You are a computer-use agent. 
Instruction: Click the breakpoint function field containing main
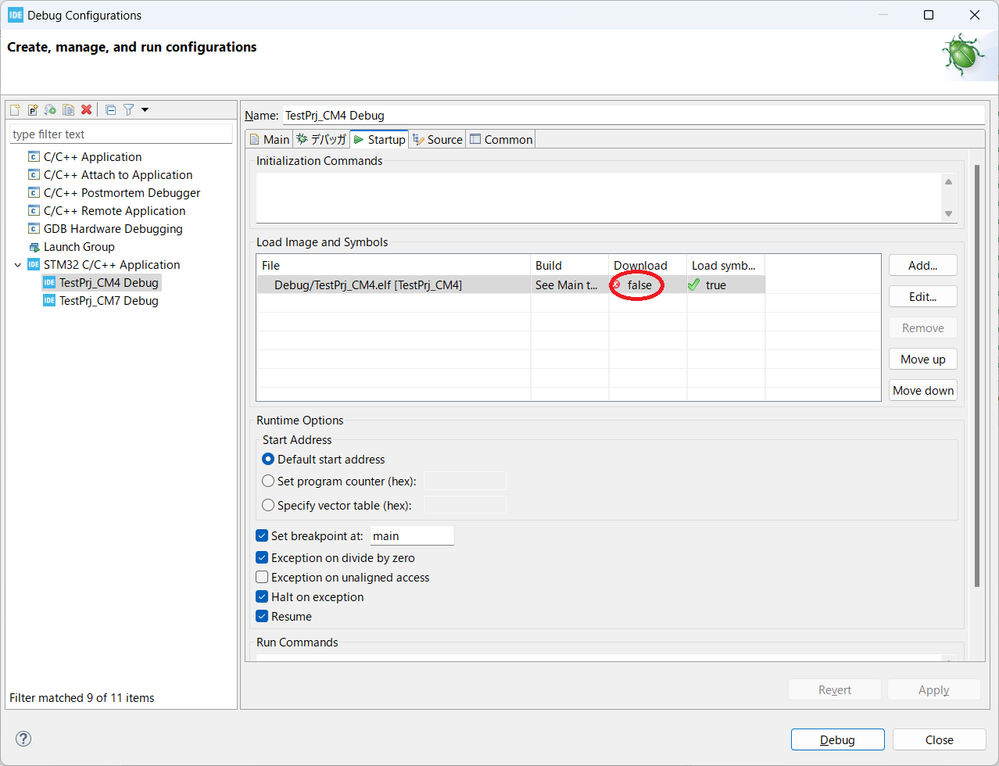412,535
